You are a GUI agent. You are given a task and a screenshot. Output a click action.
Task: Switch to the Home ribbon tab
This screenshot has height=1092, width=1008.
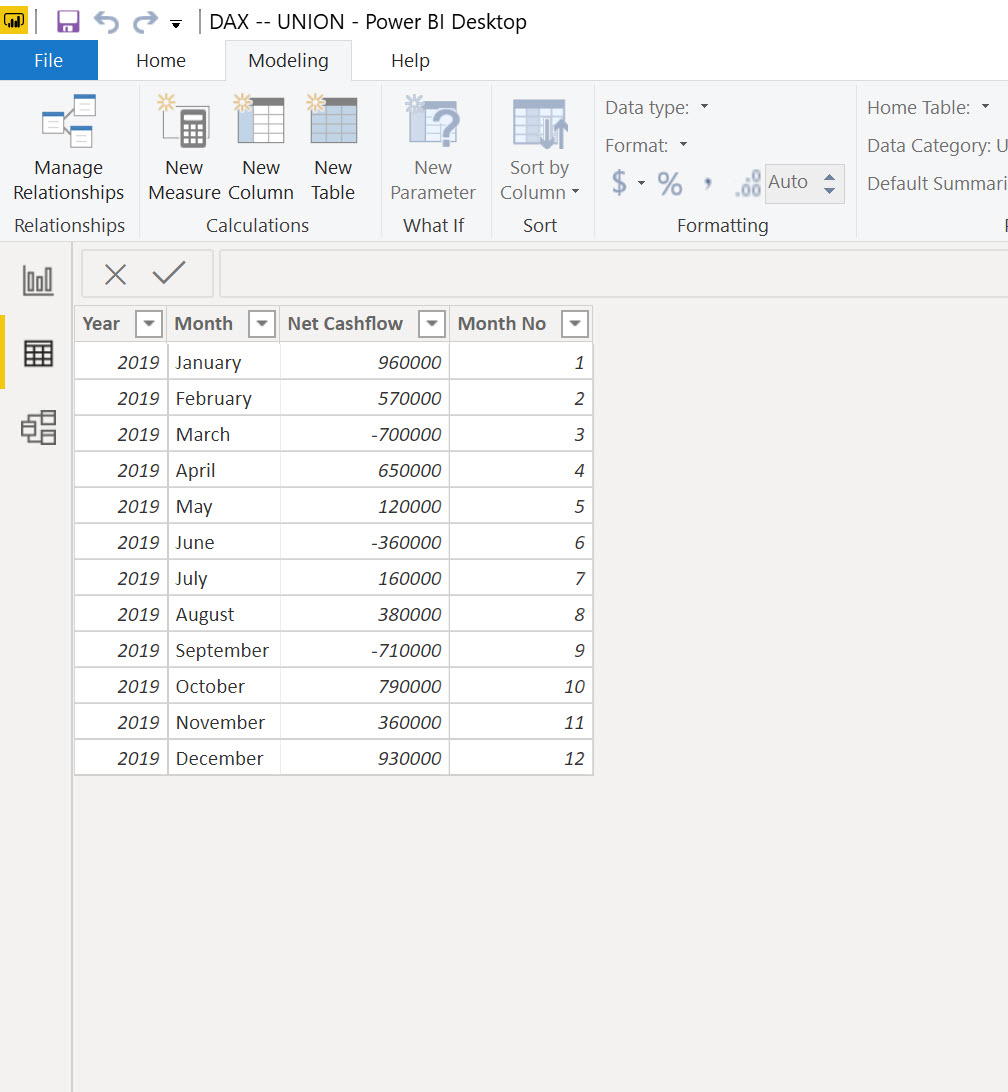(161, 60)
